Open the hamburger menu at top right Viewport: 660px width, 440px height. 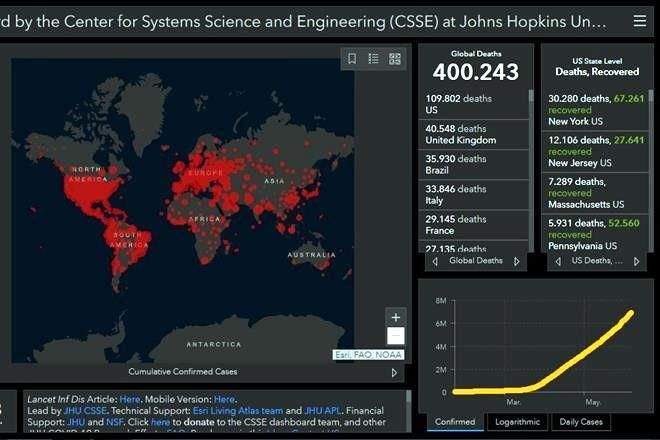tap(639, 20)
